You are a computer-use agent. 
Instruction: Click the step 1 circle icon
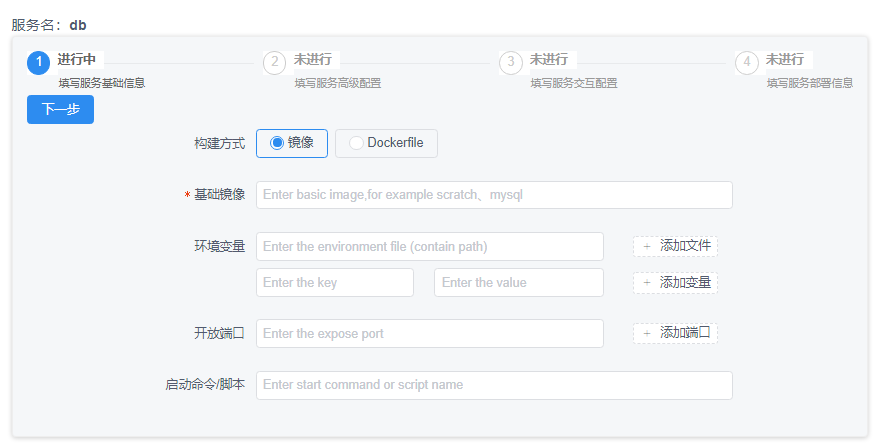click(x=39, y=63)
